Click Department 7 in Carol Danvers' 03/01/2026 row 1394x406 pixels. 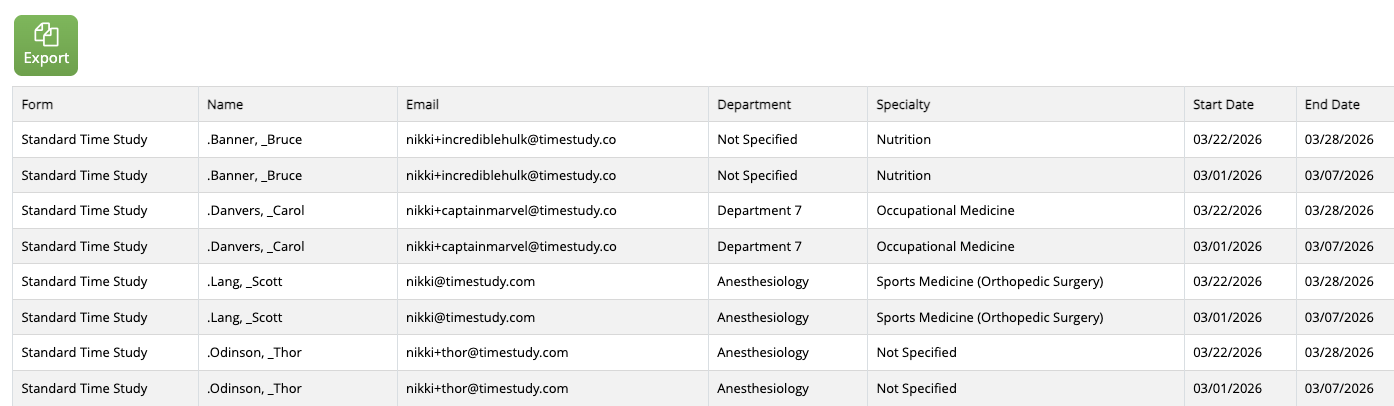pos(759,246)
